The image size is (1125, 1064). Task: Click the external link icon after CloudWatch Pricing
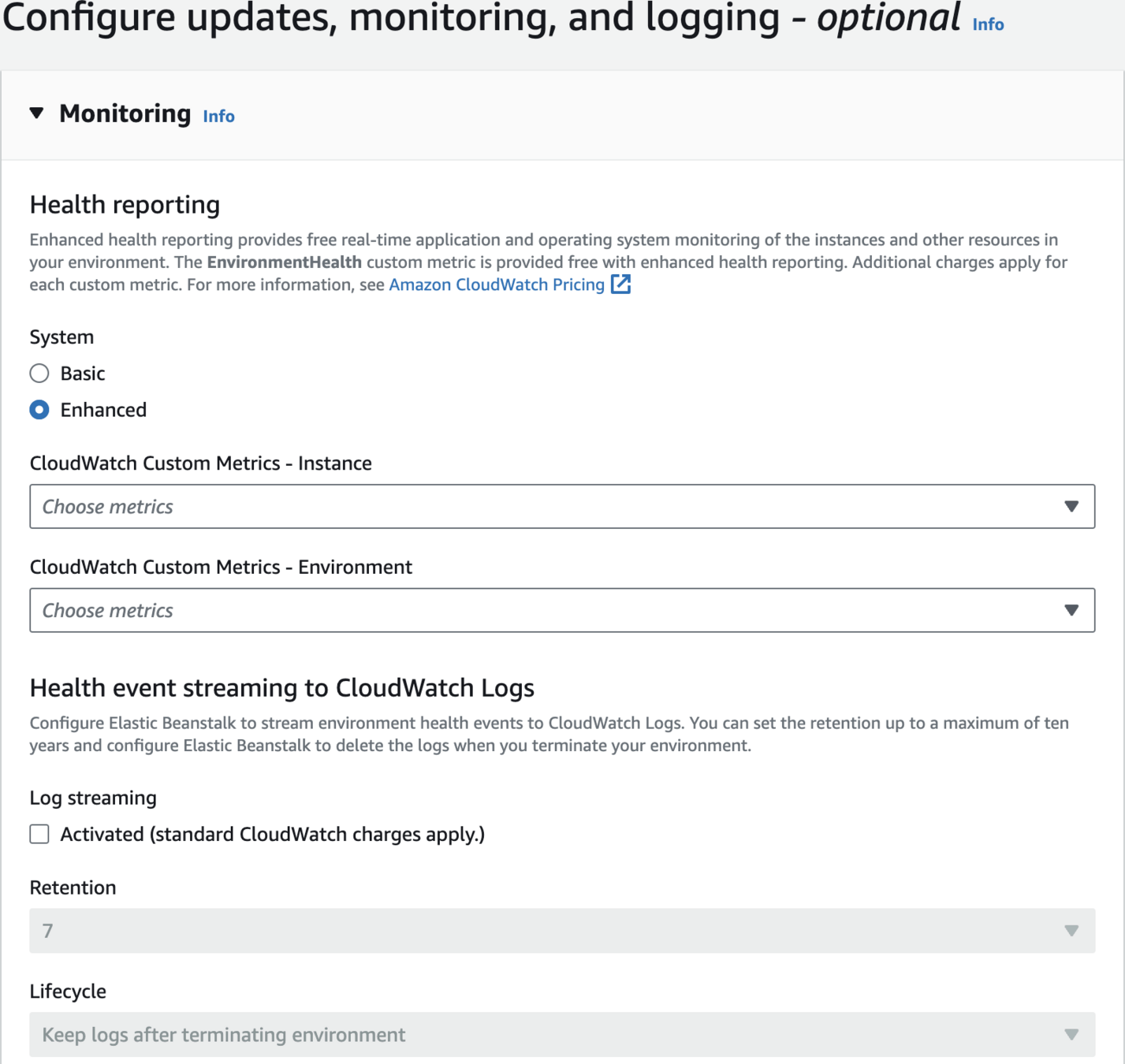coord(621,284)
